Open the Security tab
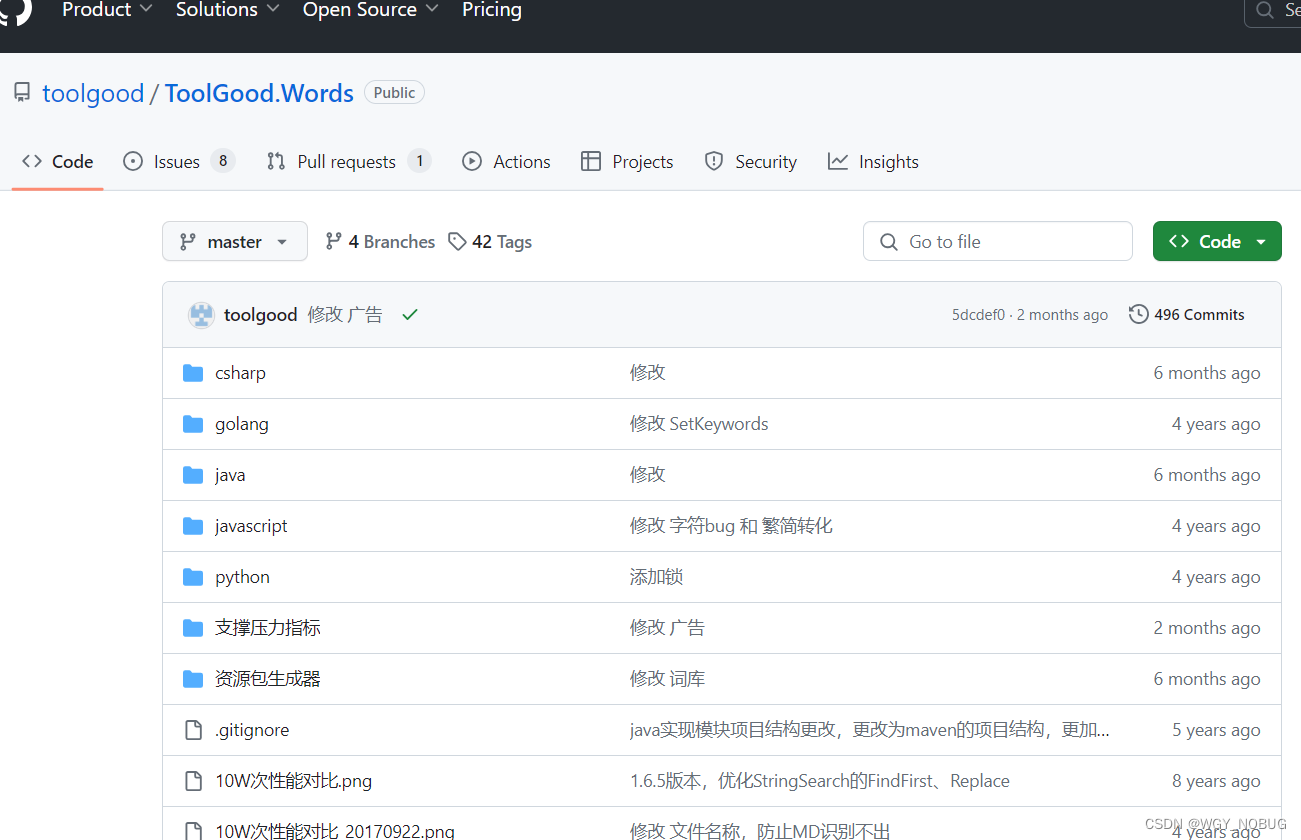 751,161
